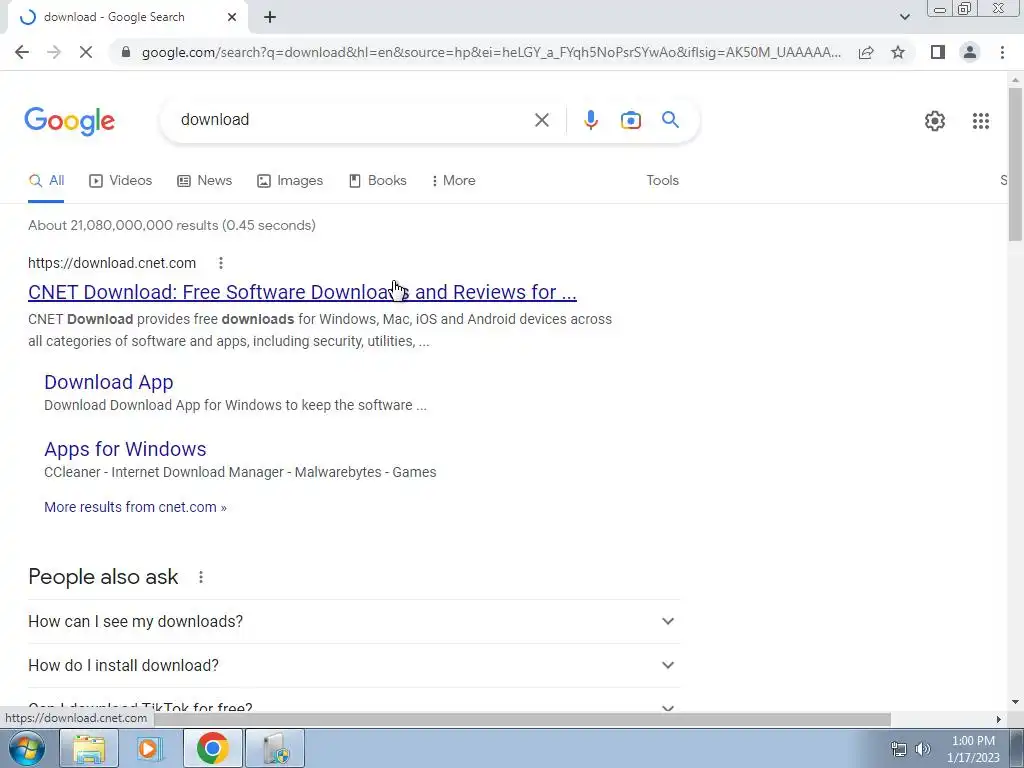
Task: Bookmark this page with the star icon
Action: point(898,52)
